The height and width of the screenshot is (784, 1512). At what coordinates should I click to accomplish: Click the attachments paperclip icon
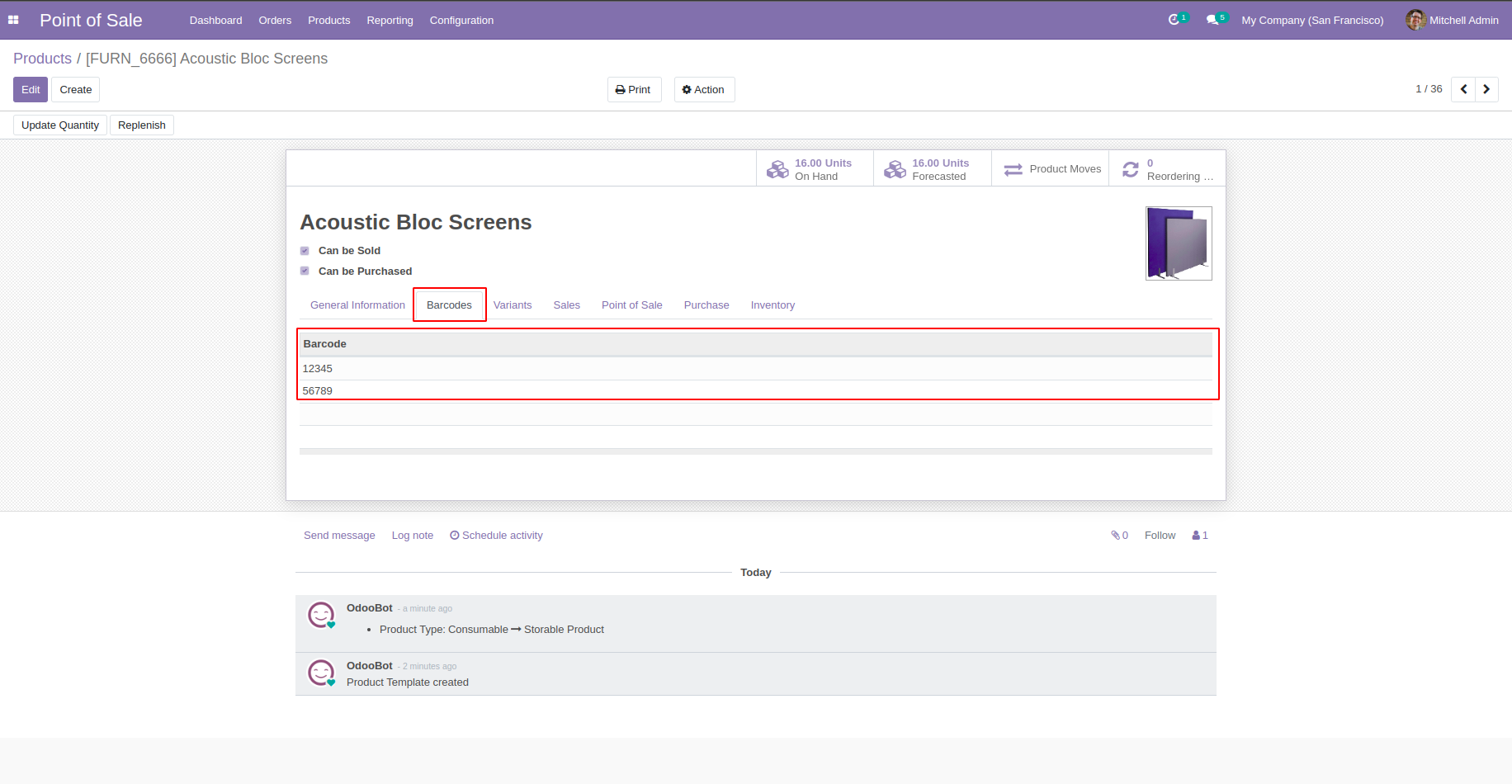pyautogui.click(x=1115, y=536)
